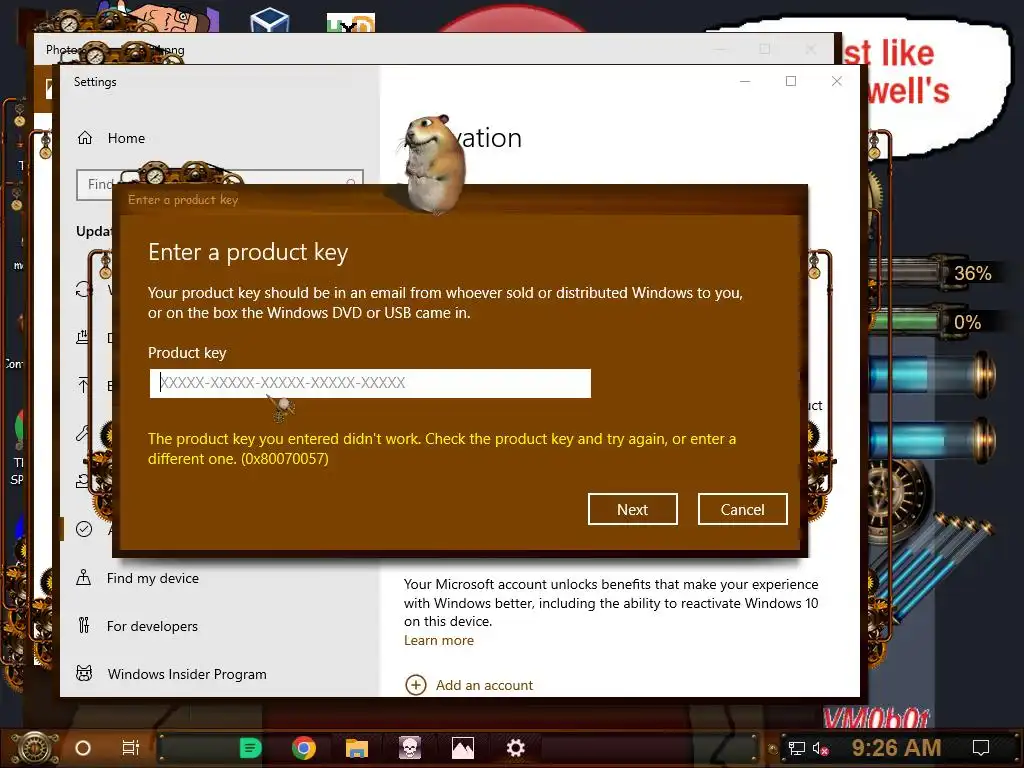Focus the Product key input field

(370, 383)
